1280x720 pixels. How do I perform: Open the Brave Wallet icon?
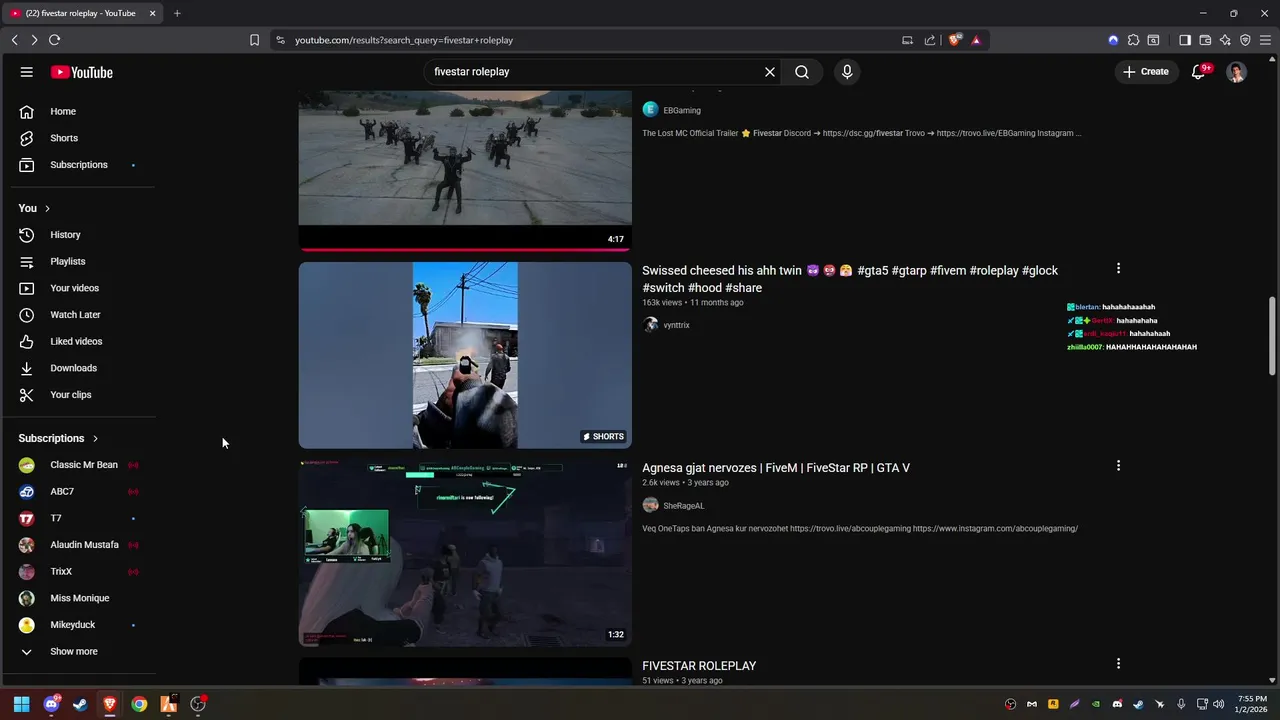tap(1205, 40)
